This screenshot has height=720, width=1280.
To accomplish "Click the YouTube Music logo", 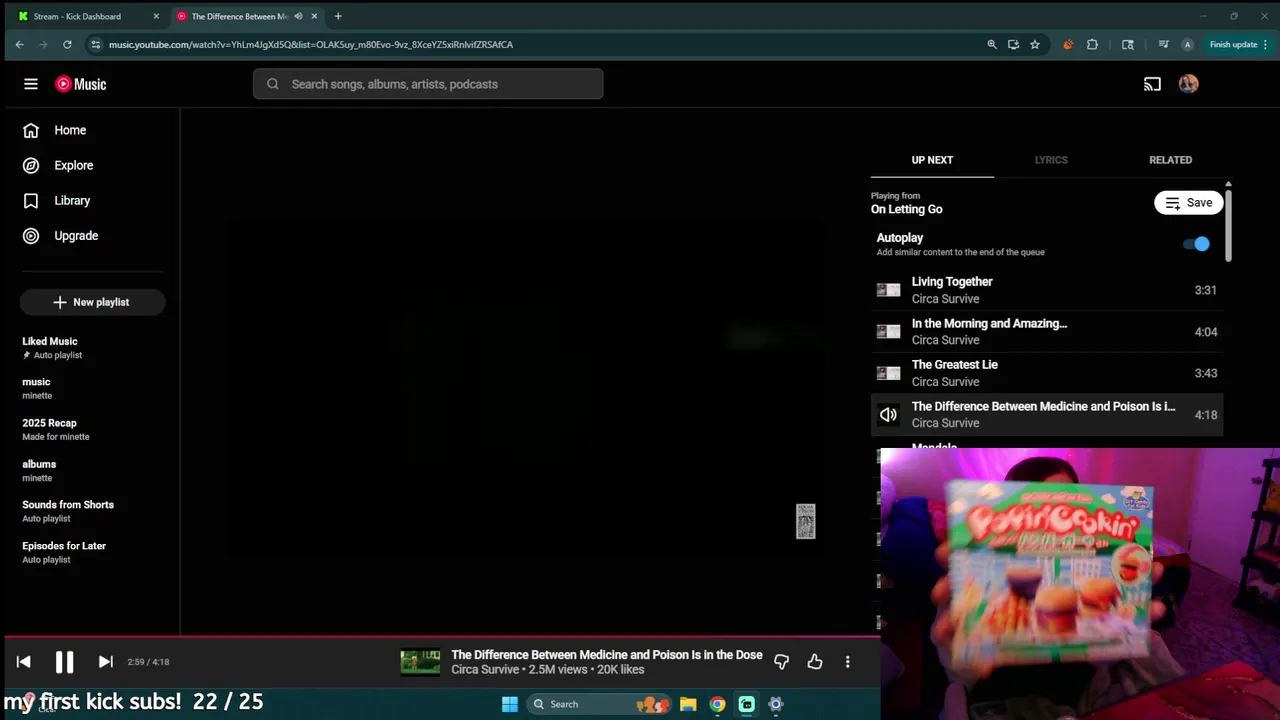I will (x=81, y=84).
